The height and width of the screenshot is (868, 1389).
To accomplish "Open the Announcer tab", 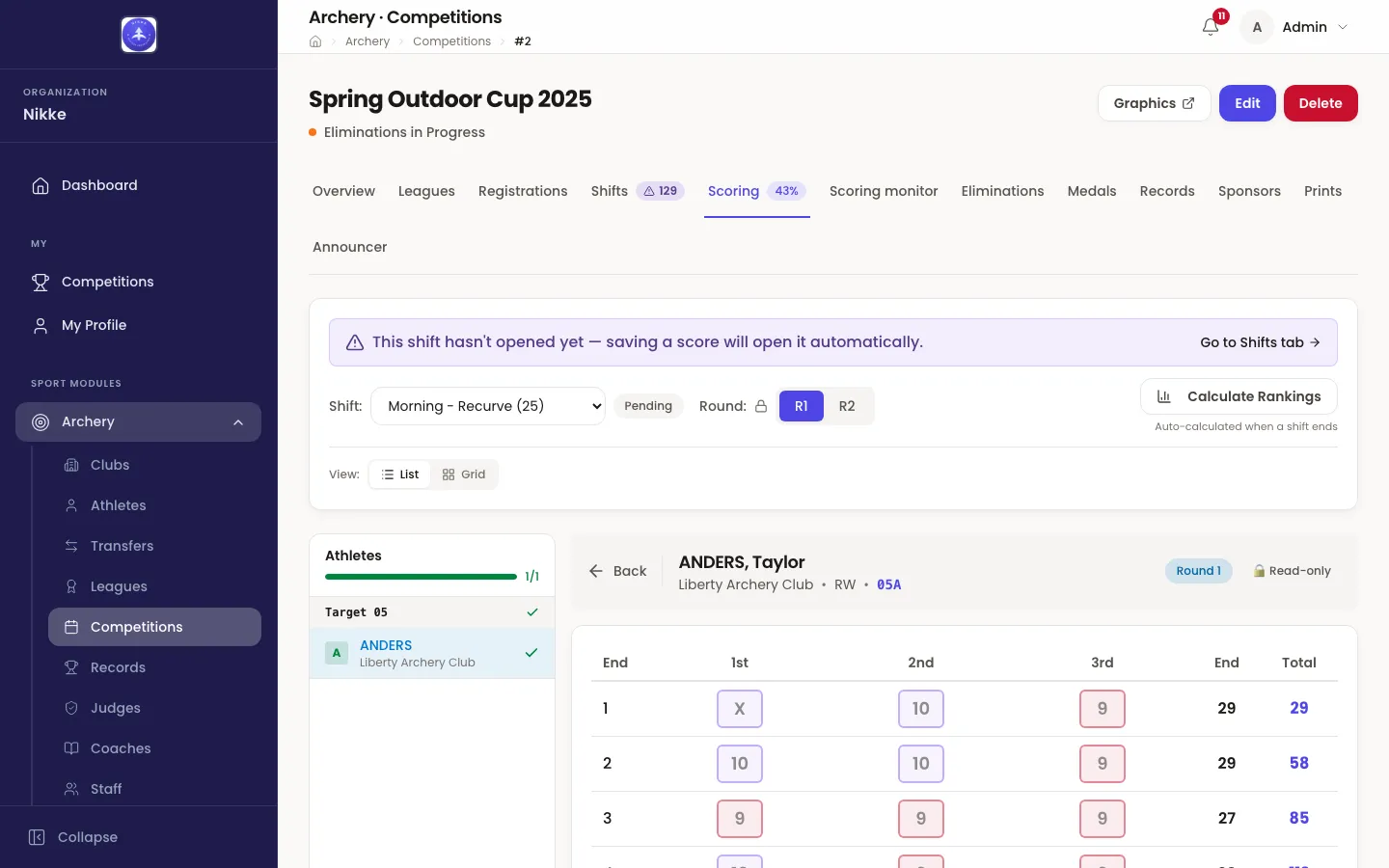I will click(350, 247).
